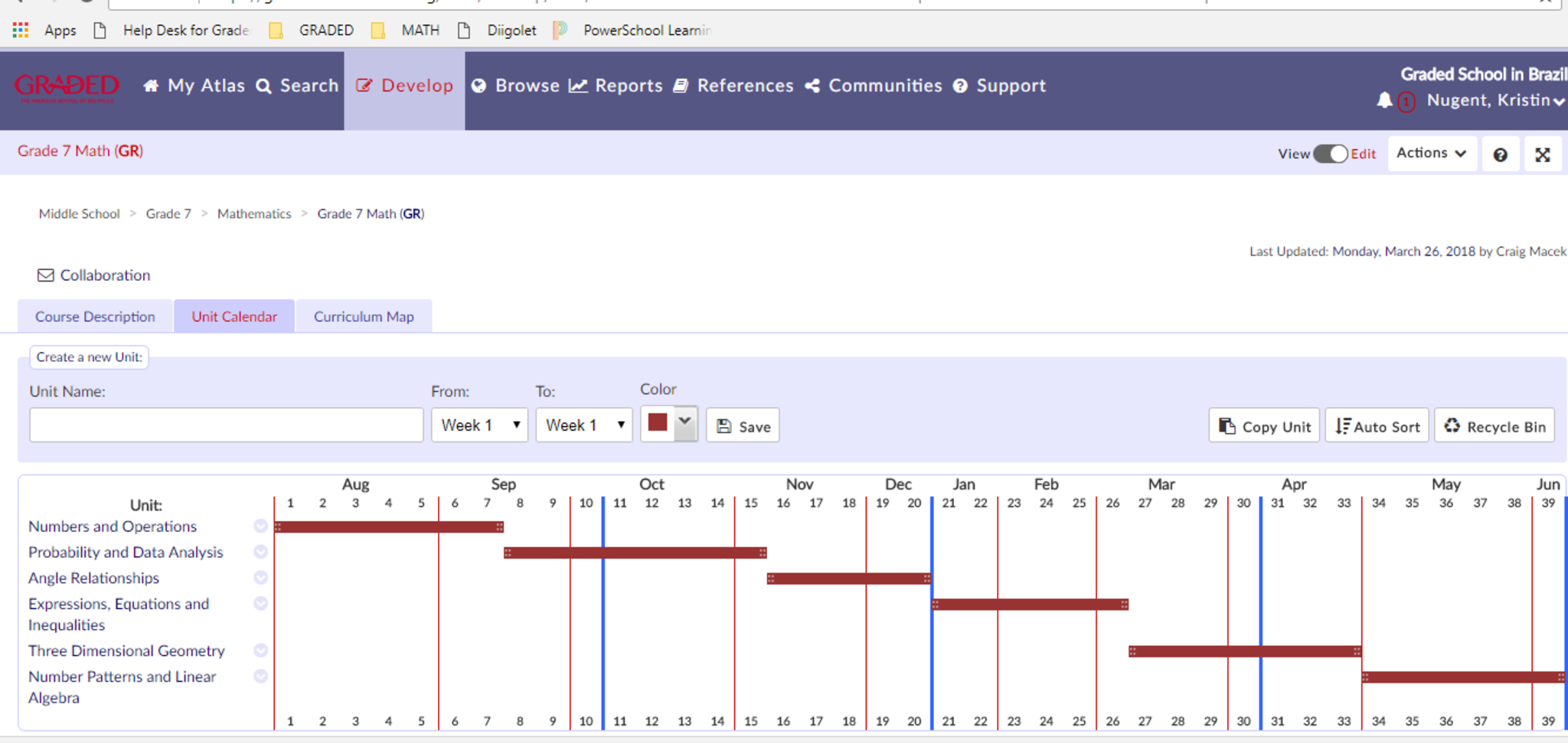The image size is (1568, 743).
Task: Expand options for Numbers and Operations unit
Action: [x=260, y=526]
